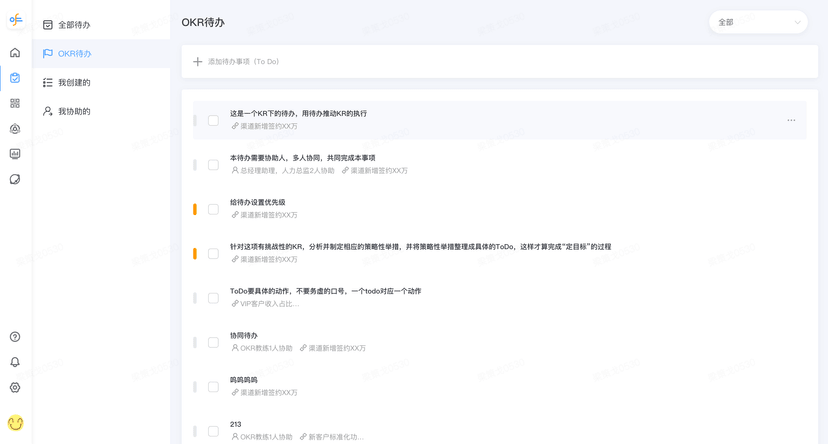This screenshot has height=444, width=828.
Task: Open todo titled 'ToDo要具体的动作'
Action: coord(325,291)
